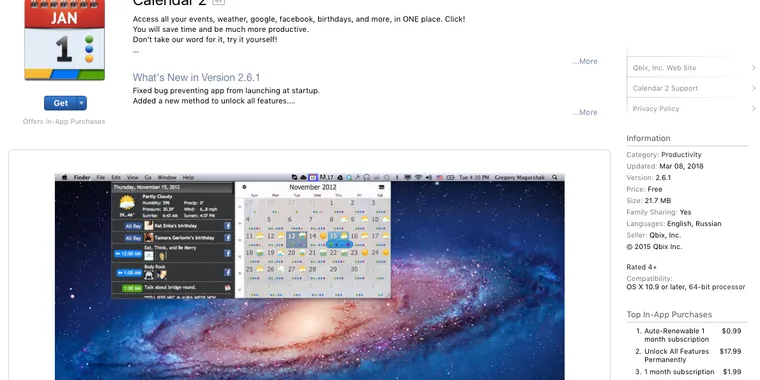Click the Productivity category link

[x=681, y=155]
